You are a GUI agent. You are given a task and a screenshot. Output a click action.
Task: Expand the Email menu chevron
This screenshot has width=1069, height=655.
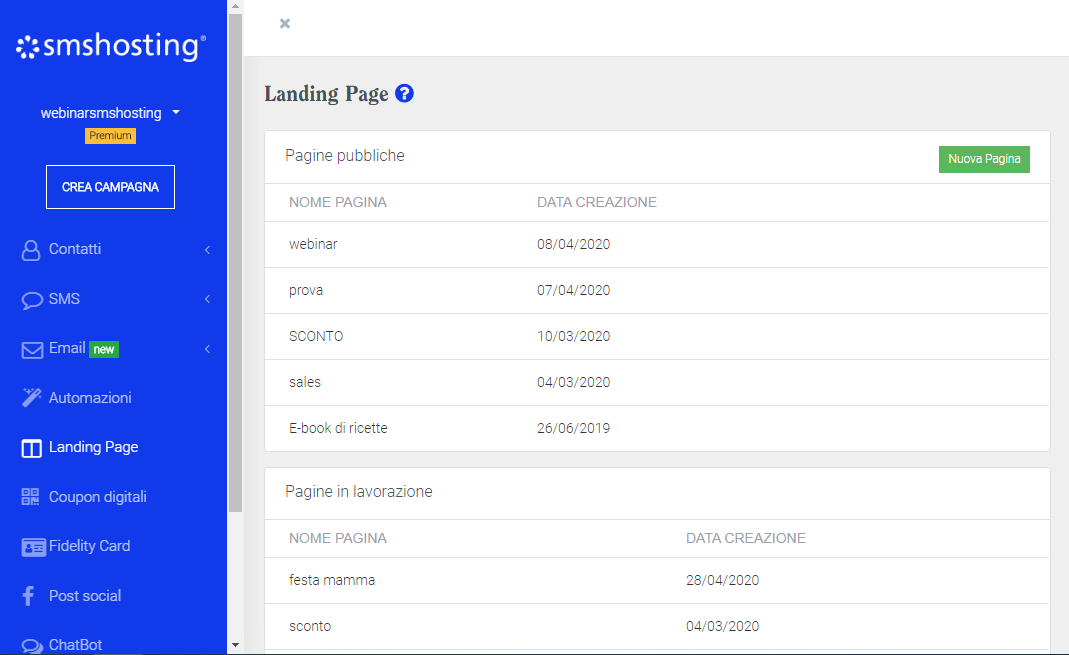[207, 348]
